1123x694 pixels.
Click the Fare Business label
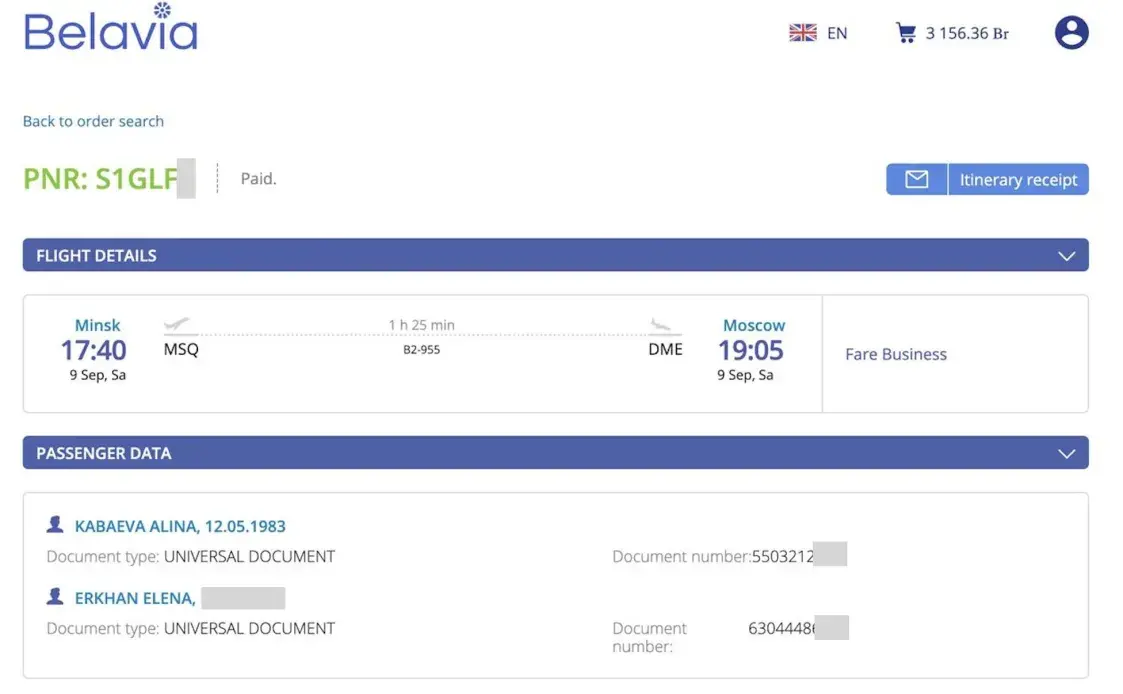click(x=895, y=354)
